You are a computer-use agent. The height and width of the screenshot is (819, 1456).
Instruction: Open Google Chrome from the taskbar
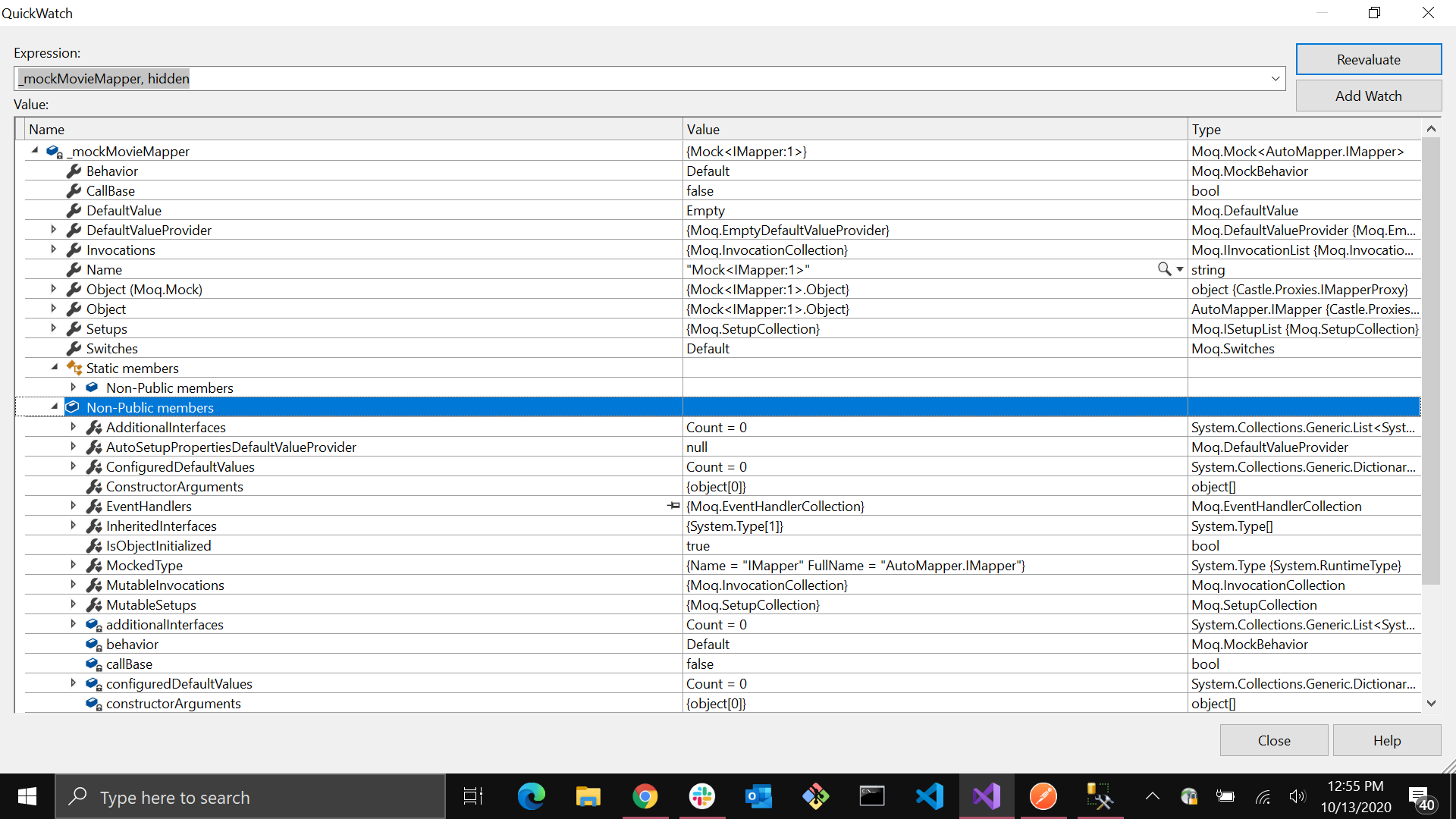(645, 796)
